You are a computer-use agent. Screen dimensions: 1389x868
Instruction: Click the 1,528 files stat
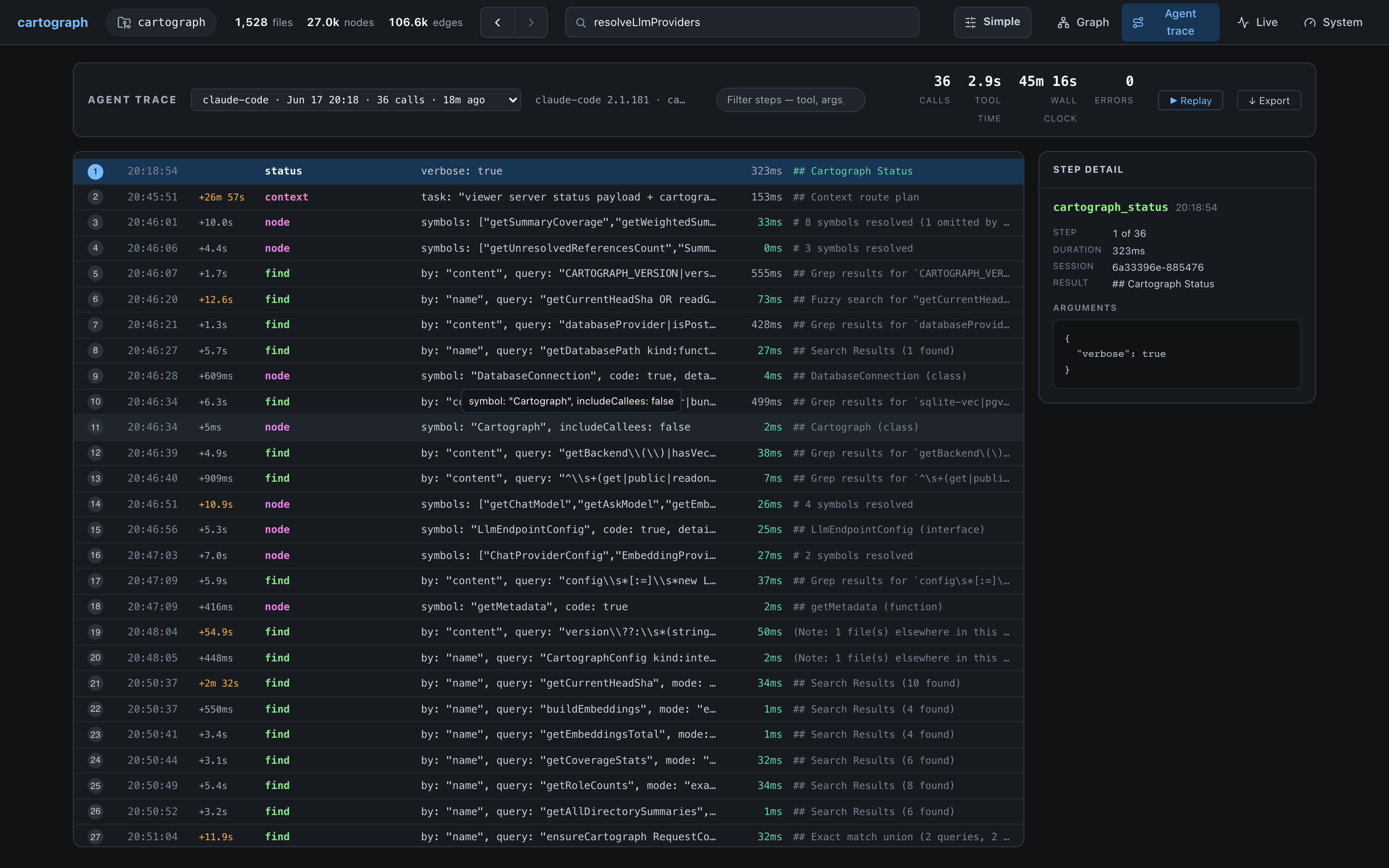(x=263, y=23)
